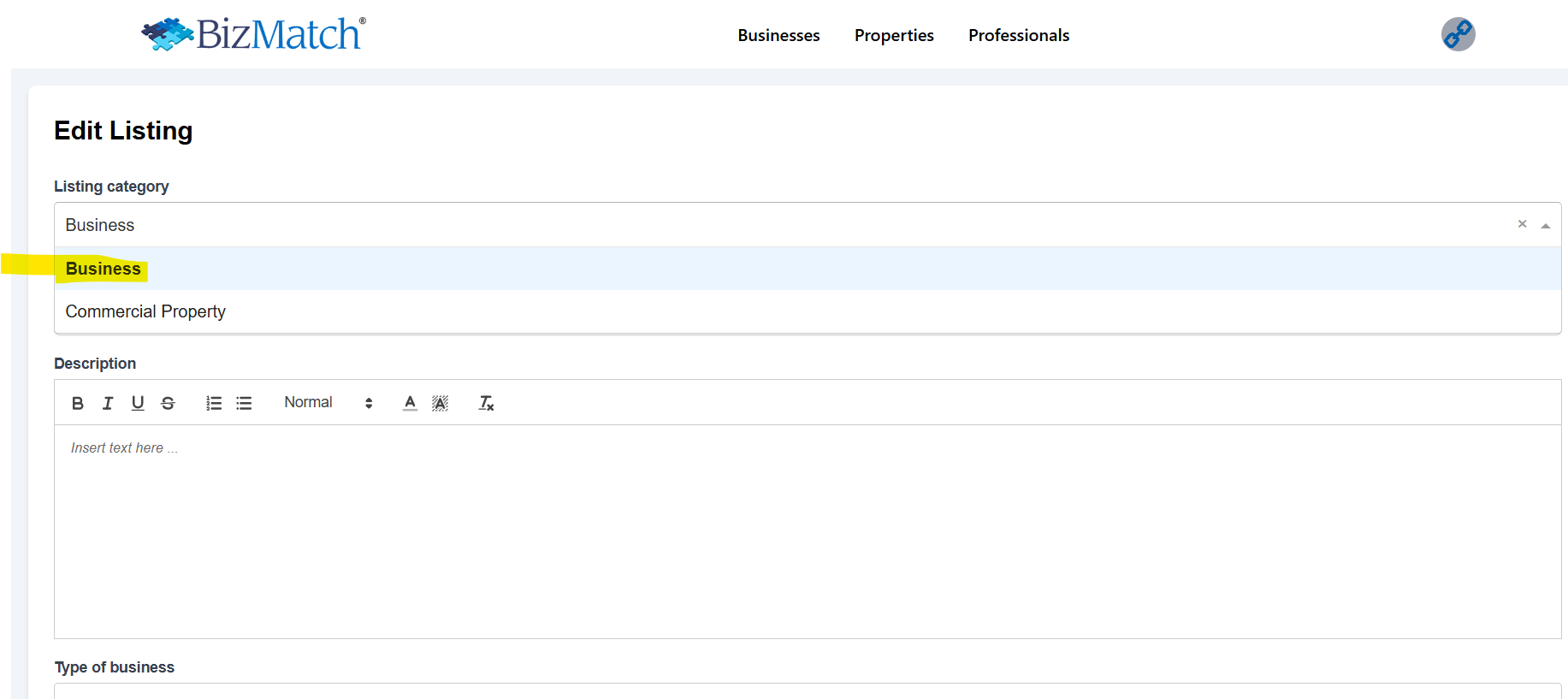Clear the selected Listing category value
The height and width of the screenshot is (699, 1568).
pos(1522,224)
